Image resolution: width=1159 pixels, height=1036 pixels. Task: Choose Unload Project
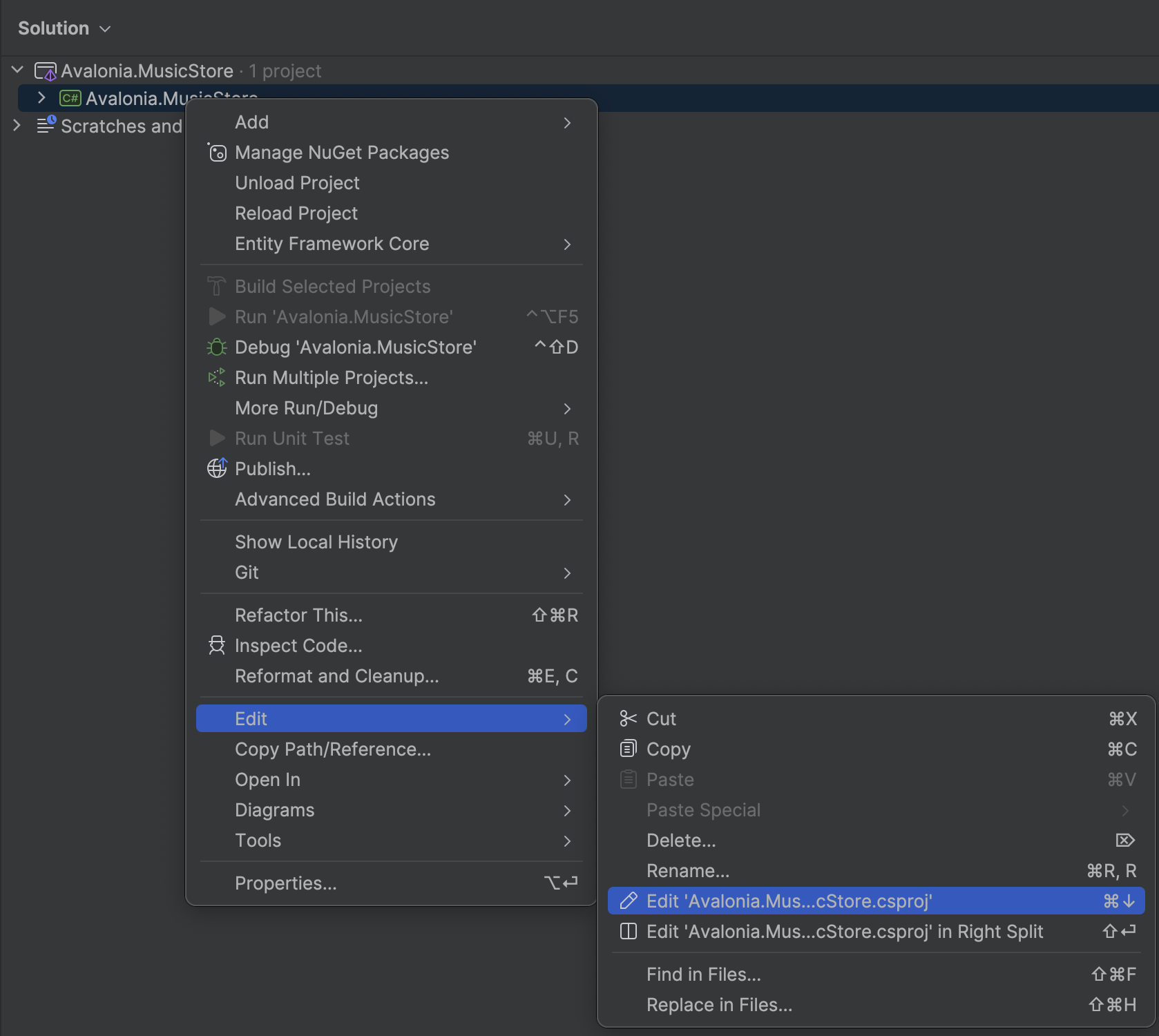click(392, 183)
